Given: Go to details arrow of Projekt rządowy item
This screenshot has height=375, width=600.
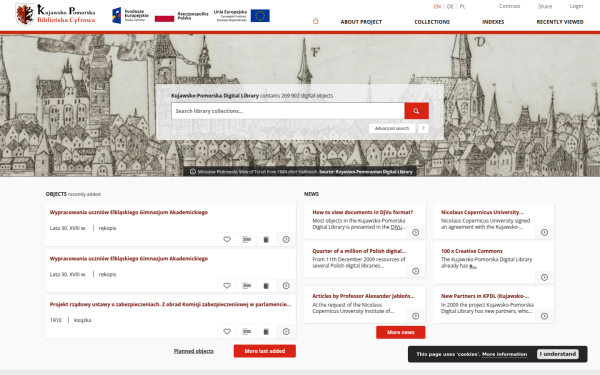Looking at the screenshot, I should (x=286, y=331).
